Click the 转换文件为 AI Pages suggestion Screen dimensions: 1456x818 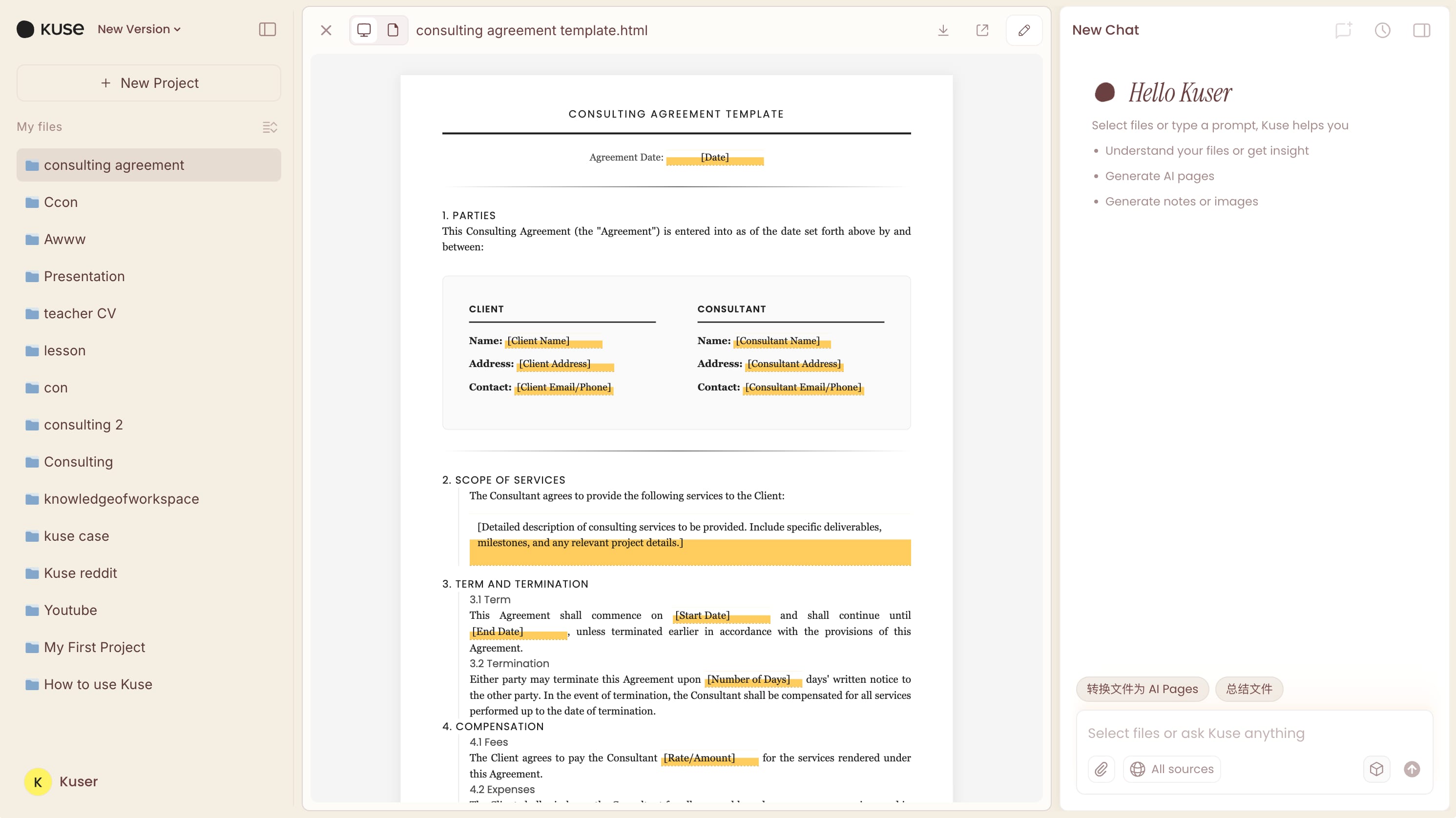pos(1143,689)
